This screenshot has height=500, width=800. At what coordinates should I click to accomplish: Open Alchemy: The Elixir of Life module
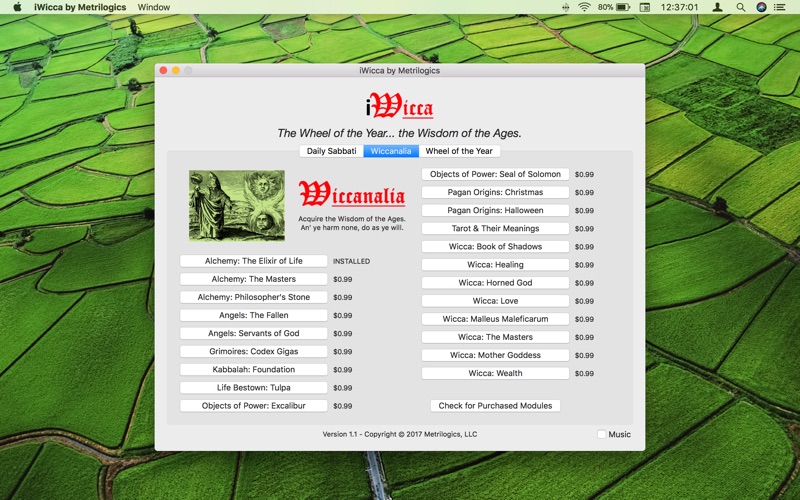(x=254, y=261)
